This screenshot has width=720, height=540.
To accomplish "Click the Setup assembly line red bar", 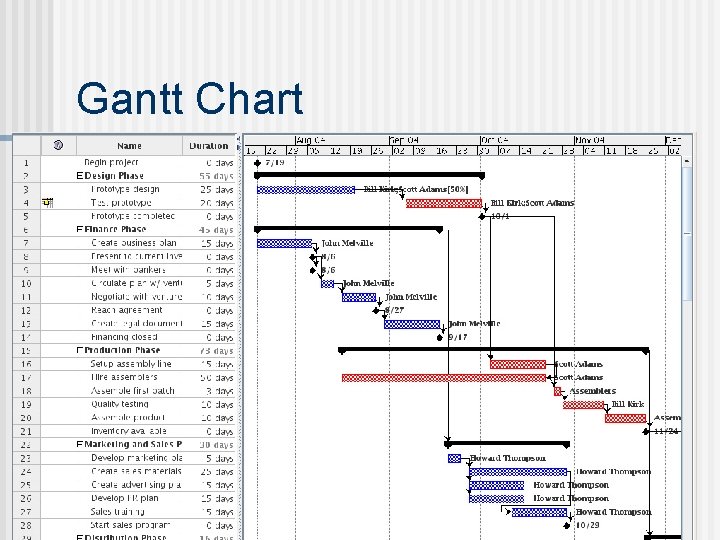I will coord(518,365).
